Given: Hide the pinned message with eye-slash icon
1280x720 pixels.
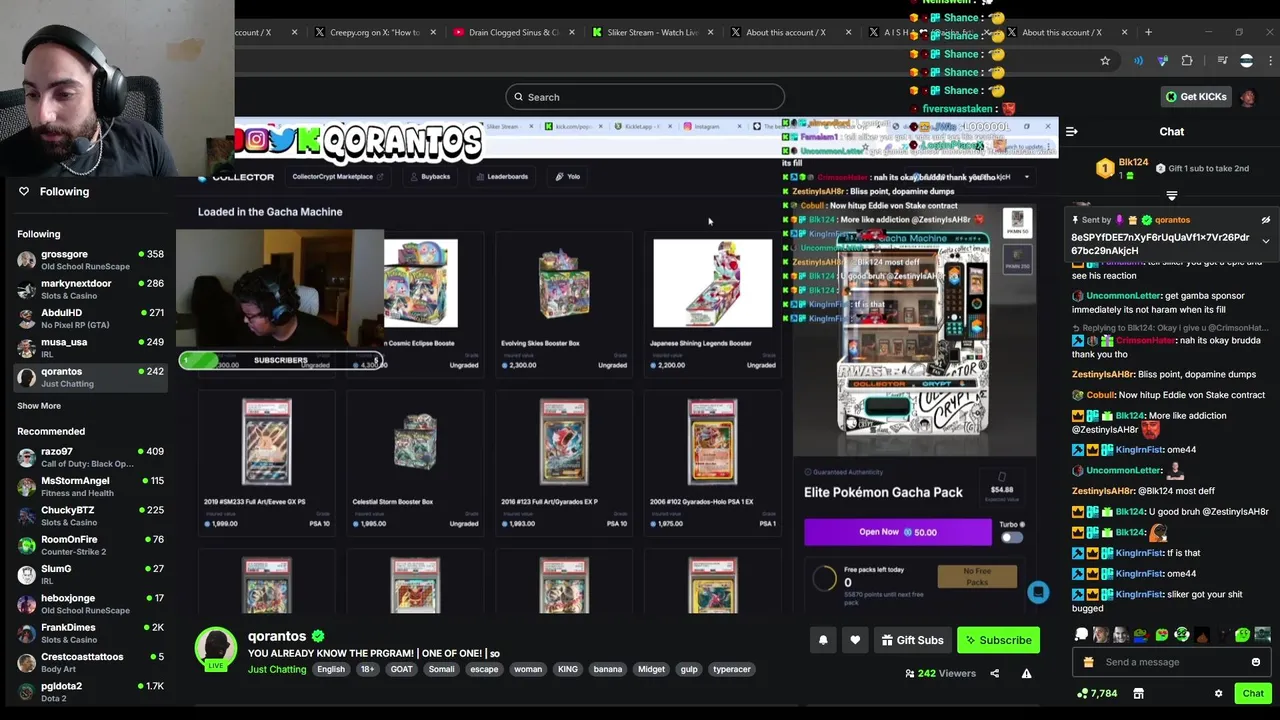Looking at the screenshot, I should click(x=1265, y=220).
